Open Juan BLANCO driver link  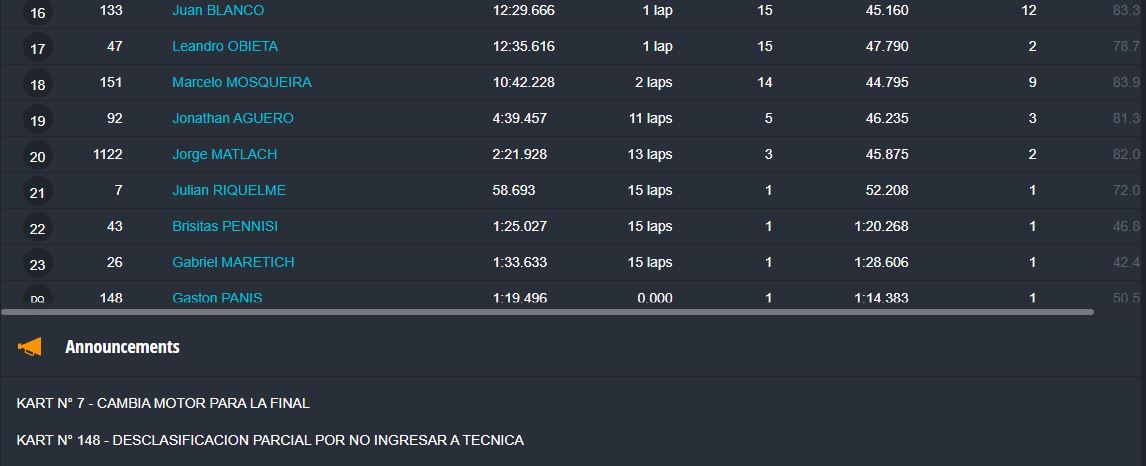tap(217, 10)
